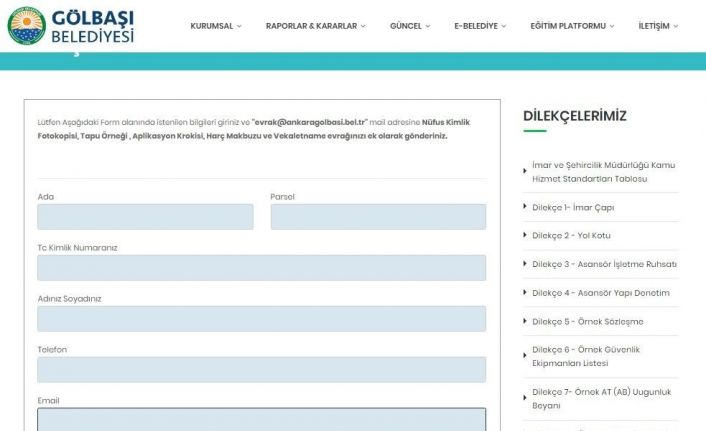Open the Eğitim Platformu menu

click(572, 26)
